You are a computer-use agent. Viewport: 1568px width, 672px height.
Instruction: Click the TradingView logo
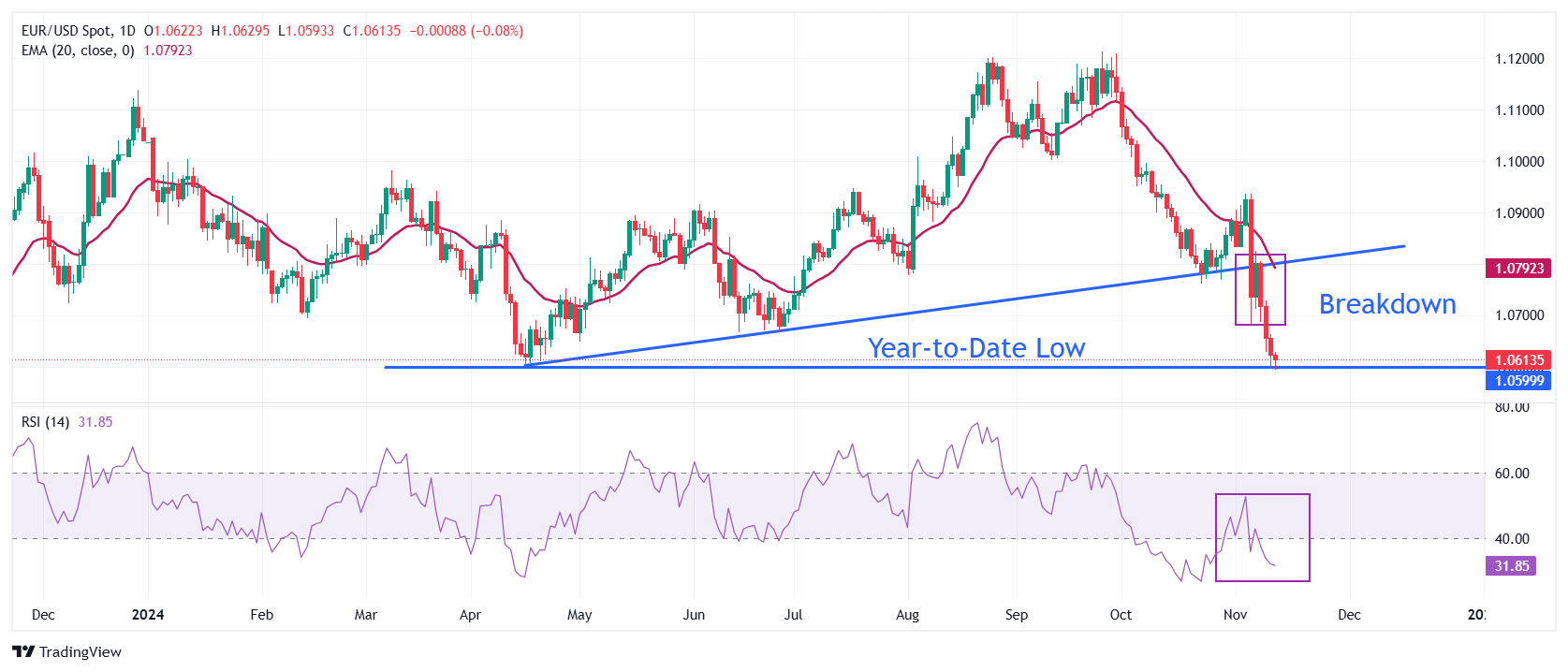point(67,651)
